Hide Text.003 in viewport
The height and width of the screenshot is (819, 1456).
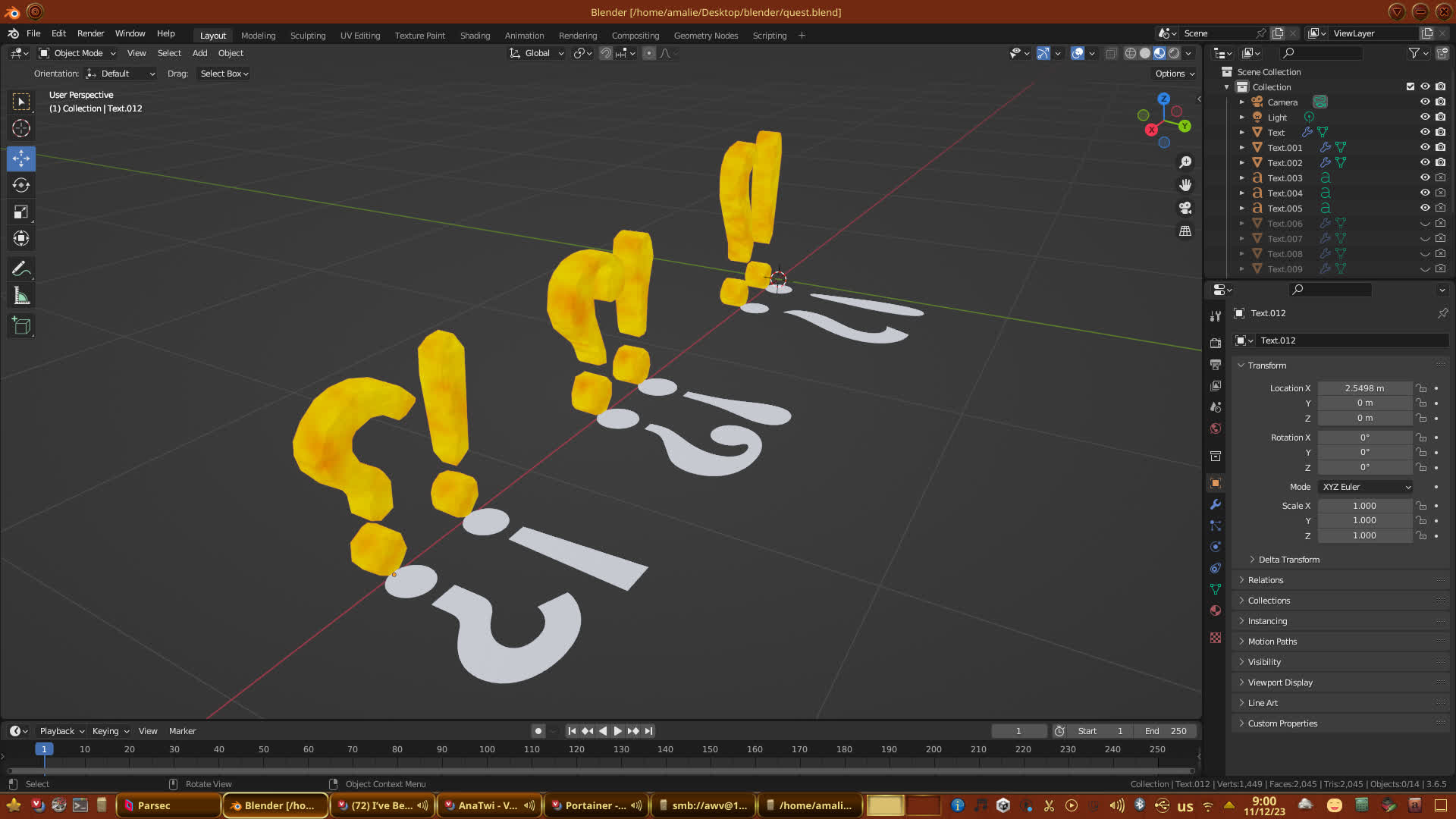1425,177
